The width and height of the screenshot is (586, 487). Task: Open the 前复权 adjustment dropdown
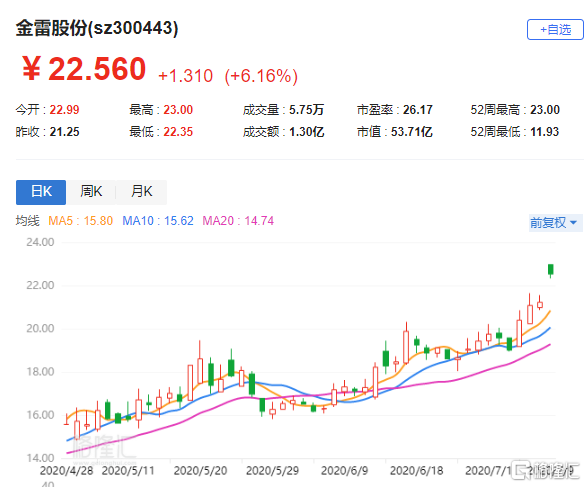click(555, 223)
